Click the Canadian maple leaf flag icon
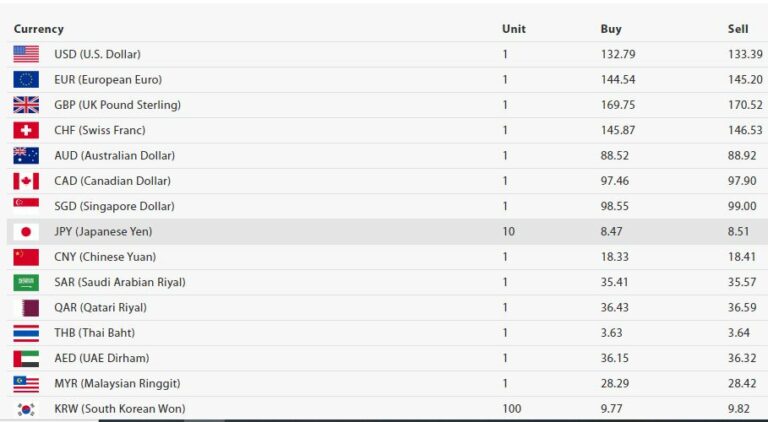This screenshot has height=422, width=768. click(26, 181)
